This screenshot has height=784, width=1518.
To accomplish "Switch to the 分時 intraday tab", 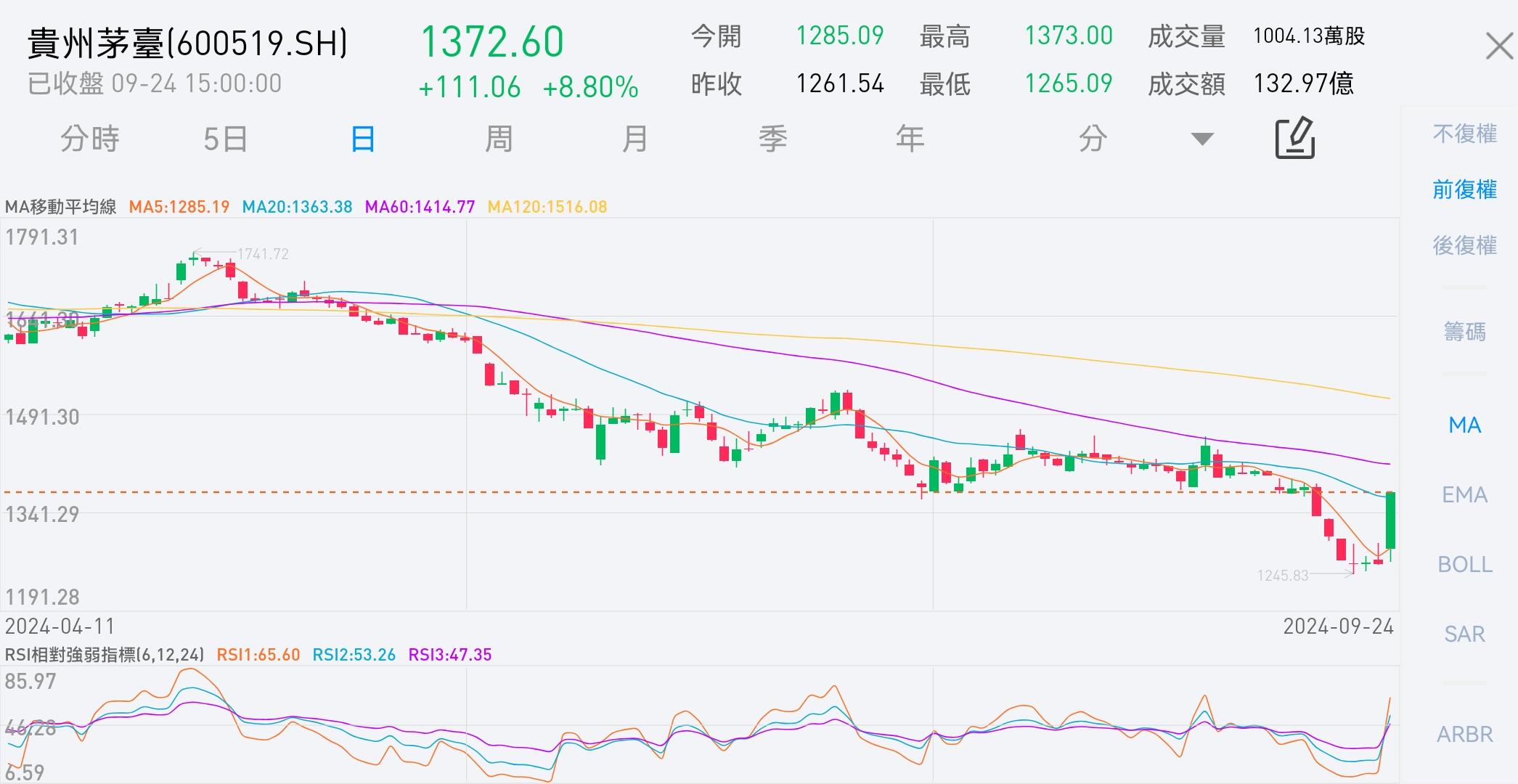I will [x=90, y=139].
